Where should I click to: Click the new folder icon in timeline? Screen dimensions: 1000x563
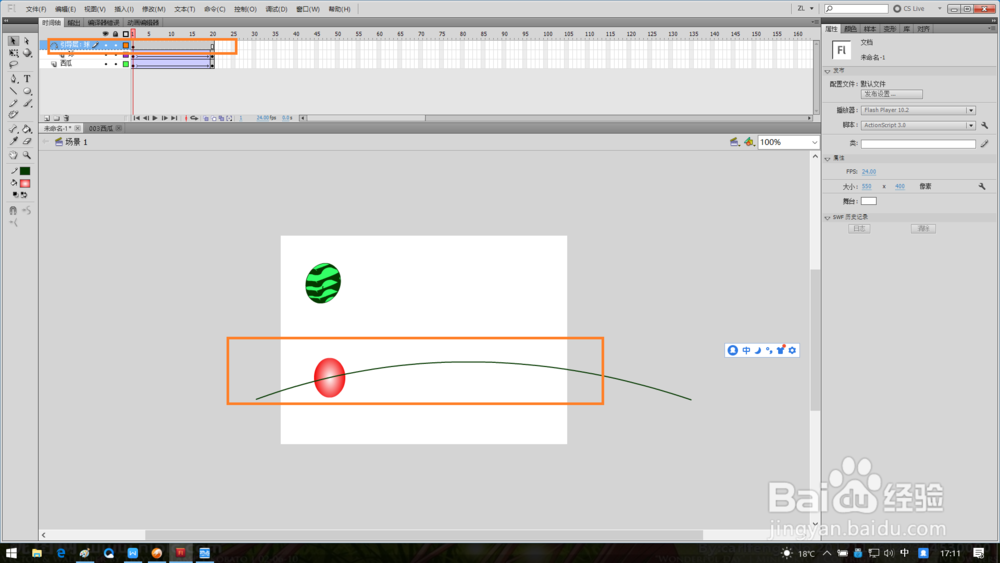[x=56, y=119]
